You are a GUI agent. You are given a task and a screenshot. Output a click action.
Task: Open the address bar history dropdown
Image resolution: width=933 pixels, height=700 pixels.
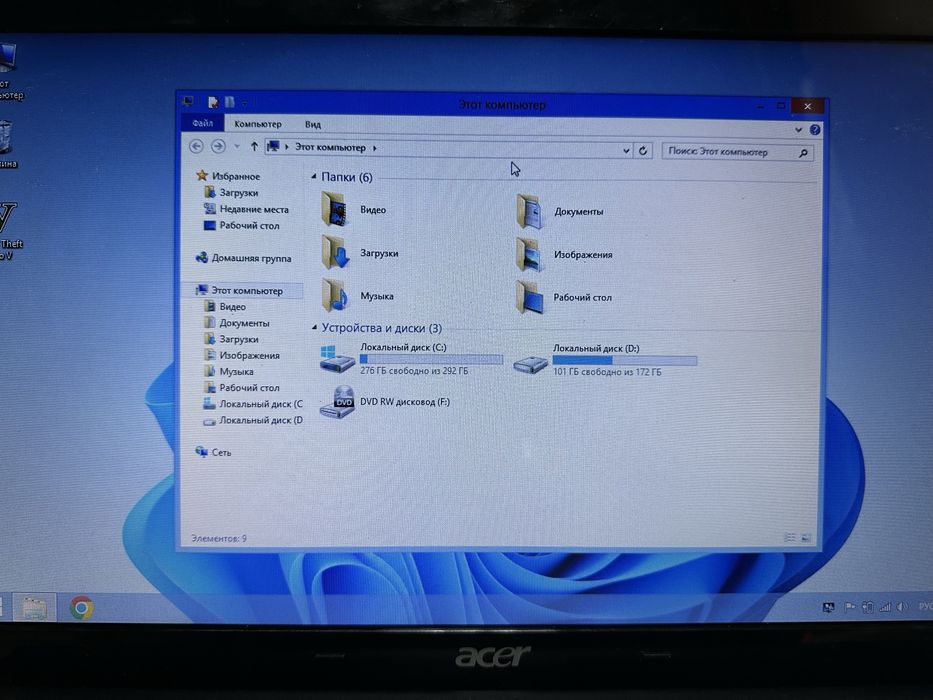point(626,151)
